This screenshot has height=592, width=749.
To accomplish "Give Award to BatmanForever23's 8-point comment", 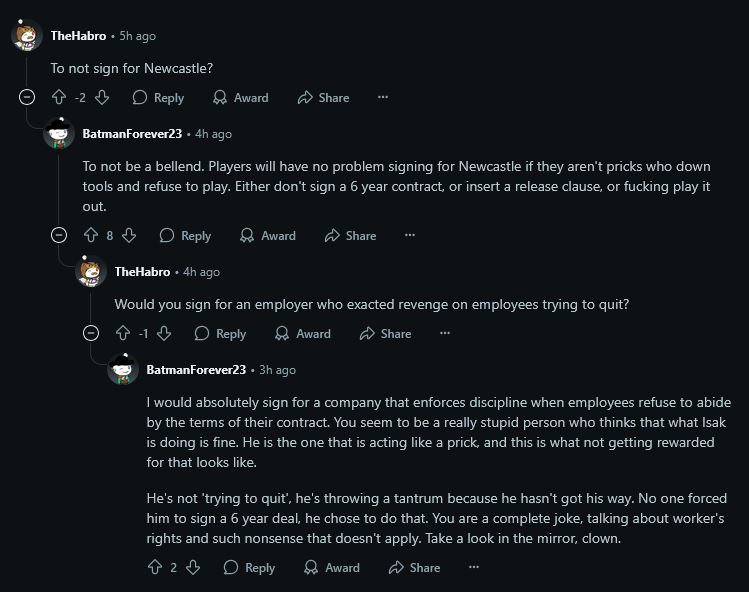I will coord(267,236).
